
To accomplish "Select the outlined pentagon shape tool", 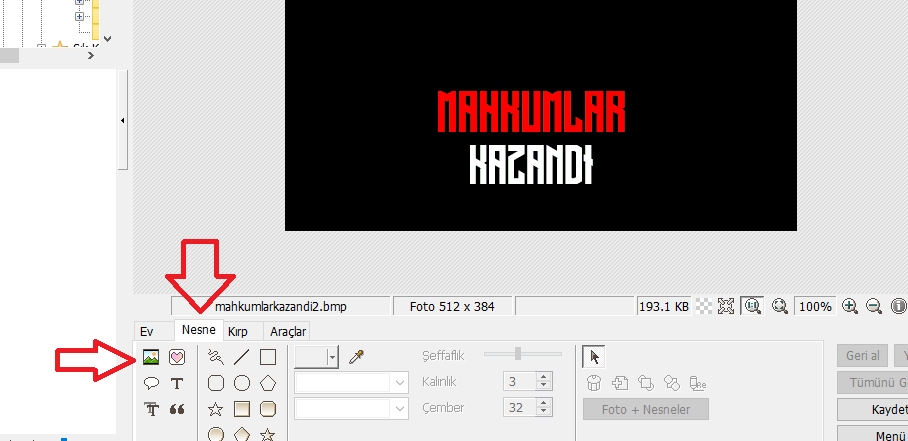I will (268, 383).
